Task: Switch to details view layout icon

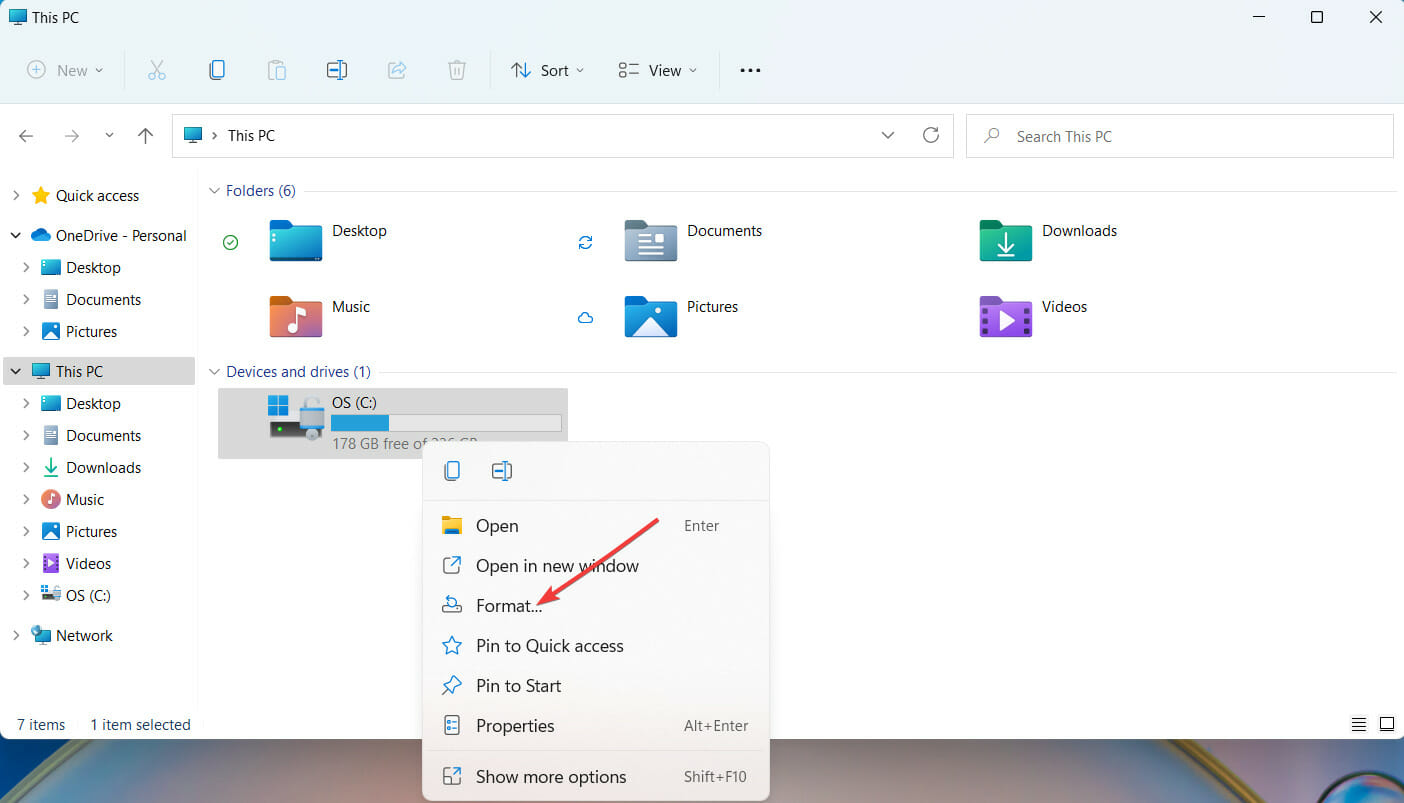Action: click(1359, 724)
